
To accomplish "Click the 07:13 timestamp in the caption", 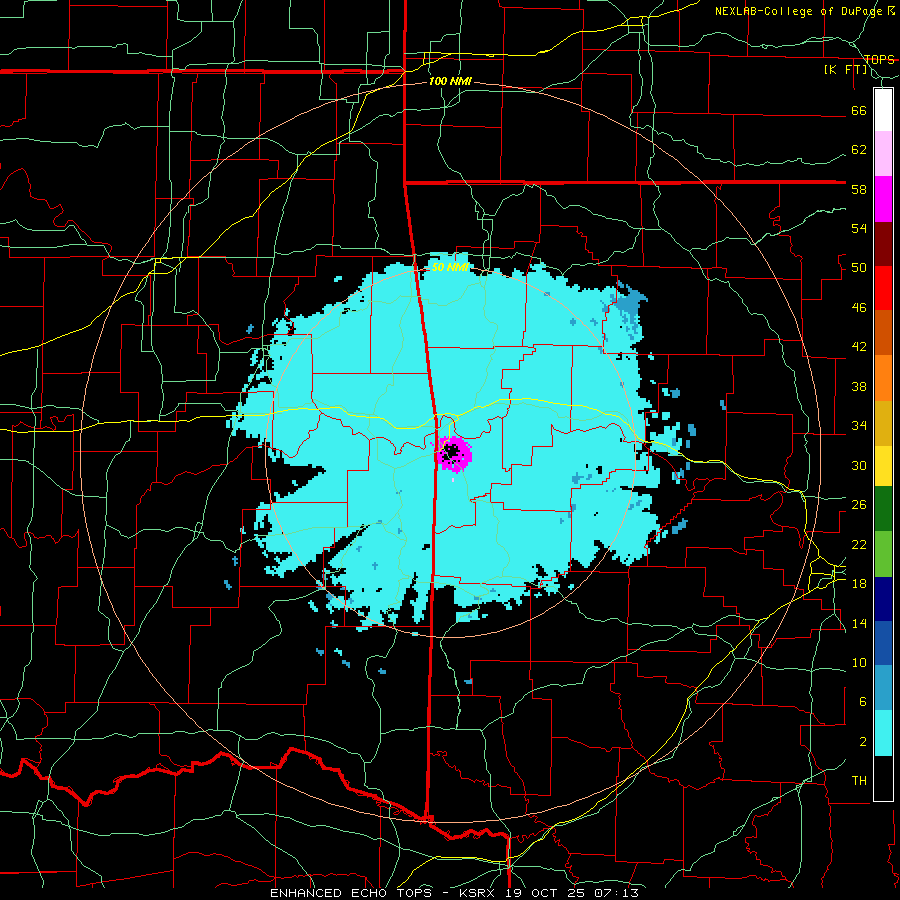I will click(617, 893).
